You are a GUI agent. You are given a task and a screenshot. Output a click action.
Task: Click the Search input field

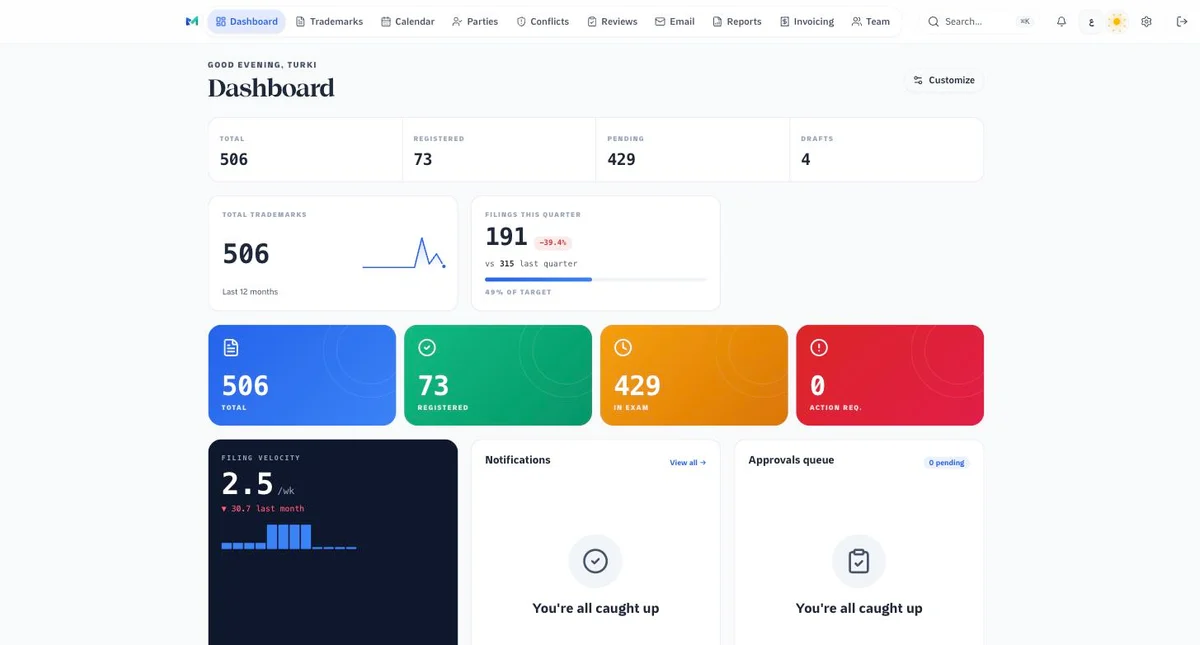coord(976,21)
